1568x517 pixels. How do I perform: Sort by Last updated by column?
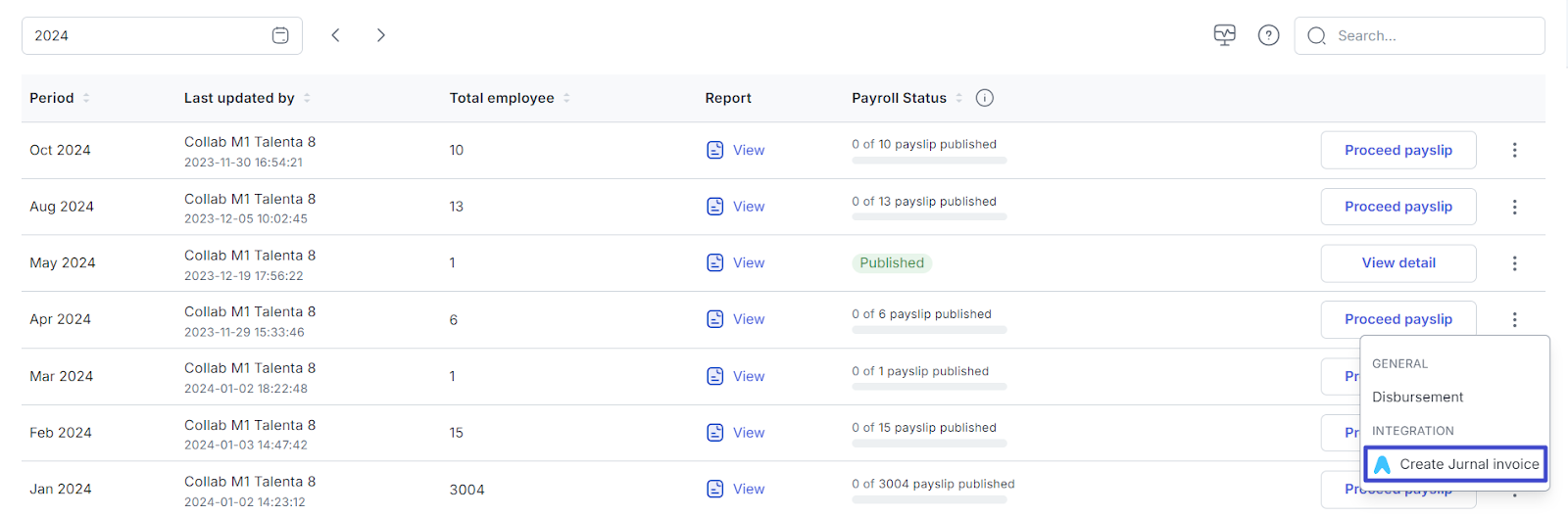coord(307,98)
